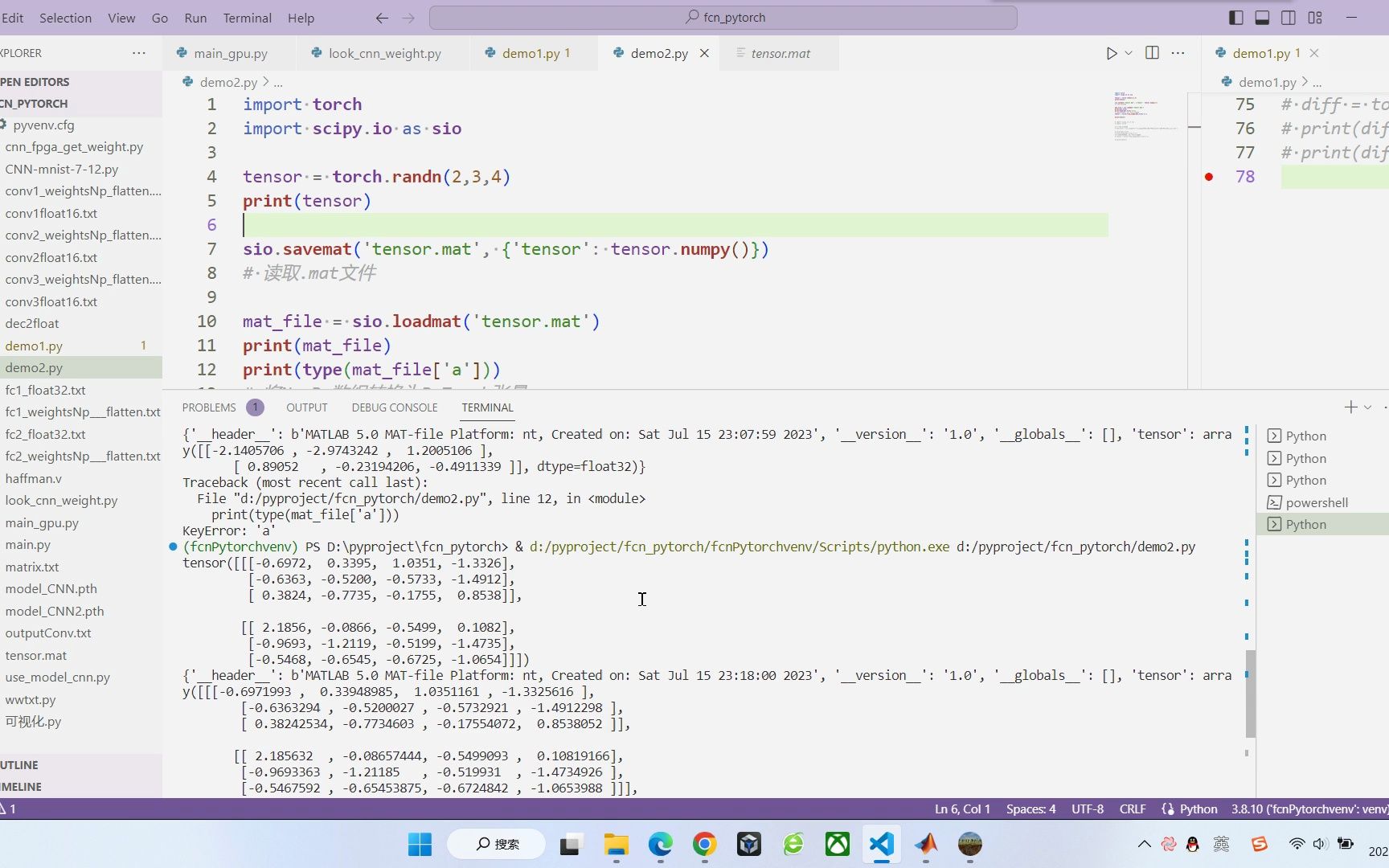Viewport: 1389px width, 868px height.
Task: Customize editor layout
Action: tap(1315, 18)
